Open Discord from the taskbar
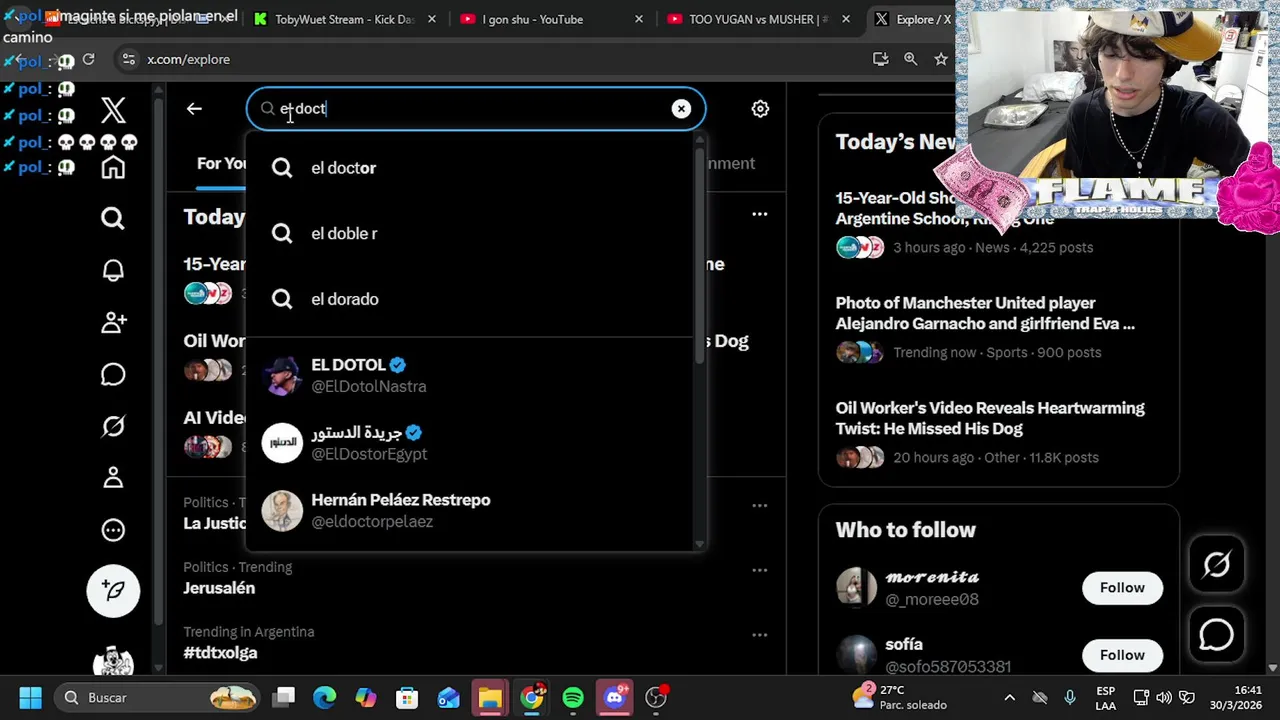Viewport: 1280px width, 720px height. coord(615,697)
